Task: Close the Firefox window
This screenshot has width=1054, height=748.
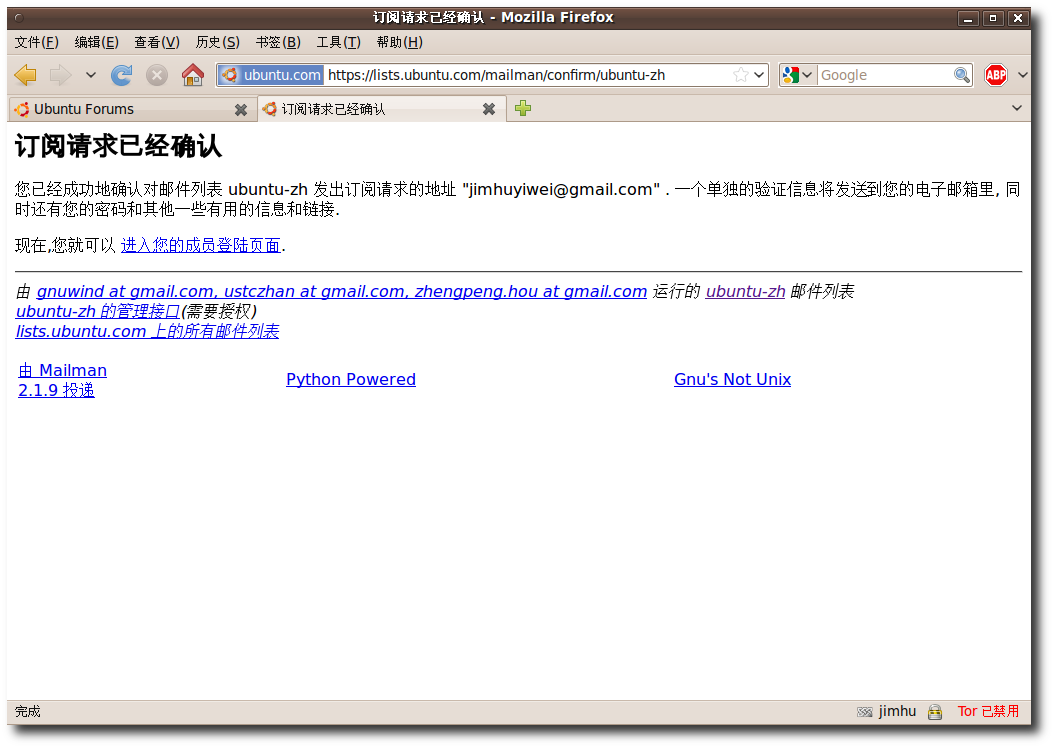Action: point(1018,18)
